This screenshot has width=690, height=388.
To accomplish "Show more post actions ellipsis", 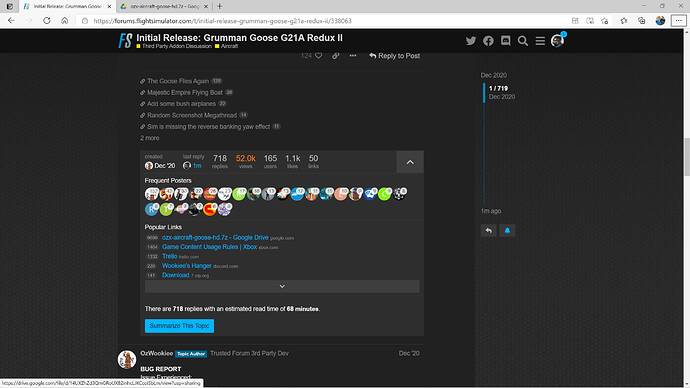I will click(353, 56).
